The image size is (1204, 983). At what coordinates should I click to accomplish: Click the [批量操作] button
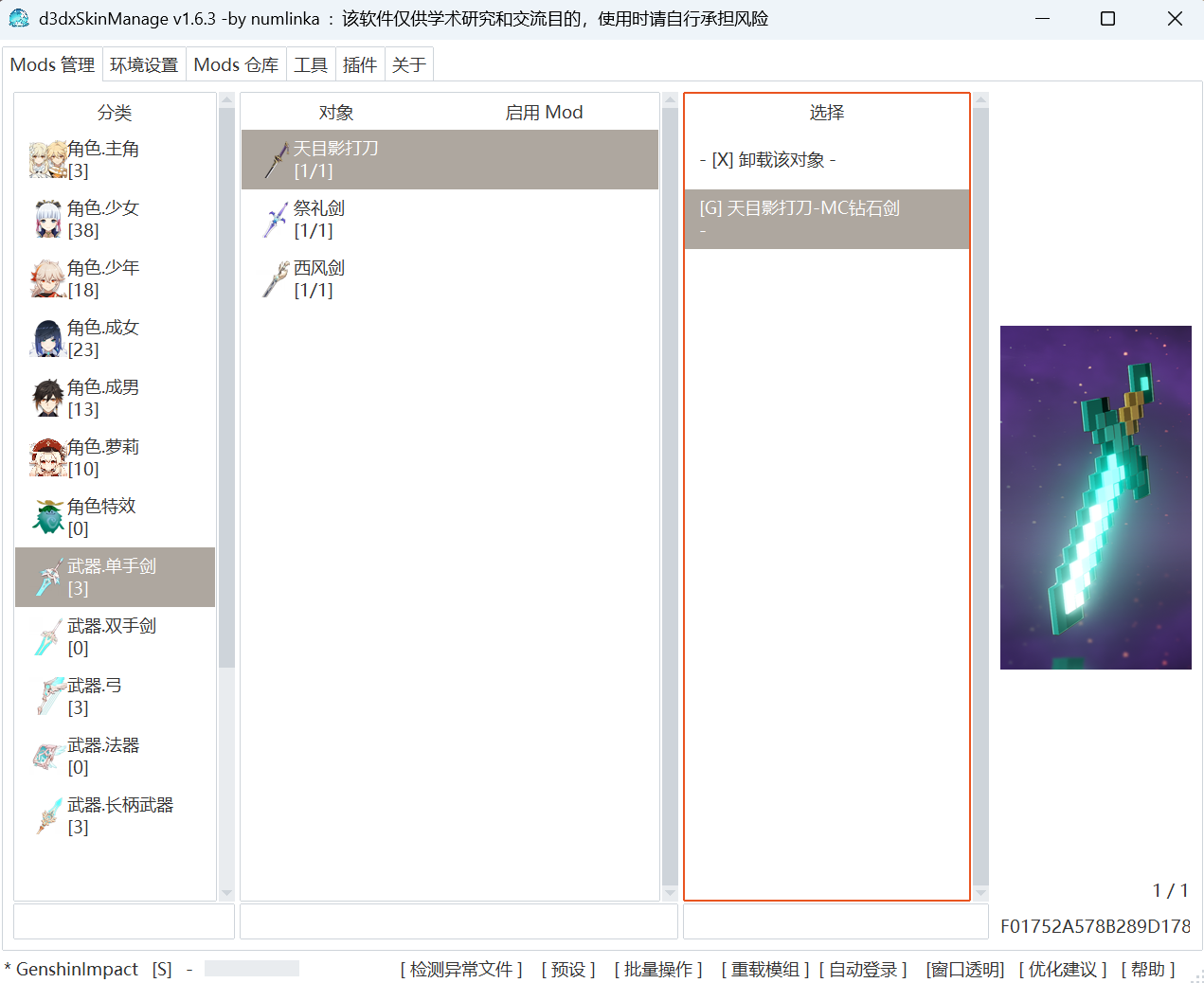tap(658, 969)
